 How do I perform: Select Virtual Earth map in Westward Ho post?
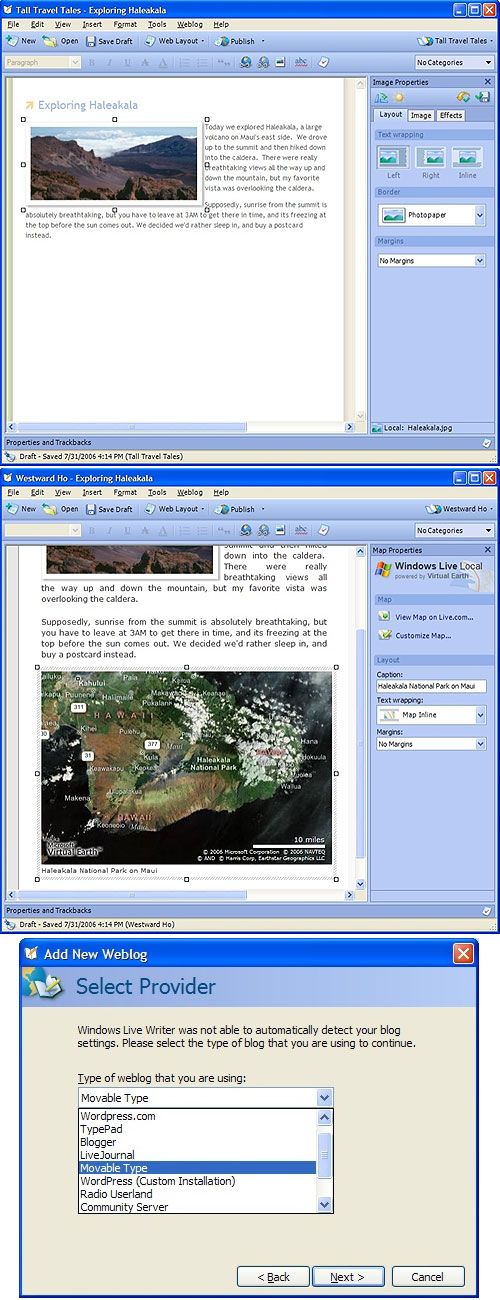tap(186, 767)
